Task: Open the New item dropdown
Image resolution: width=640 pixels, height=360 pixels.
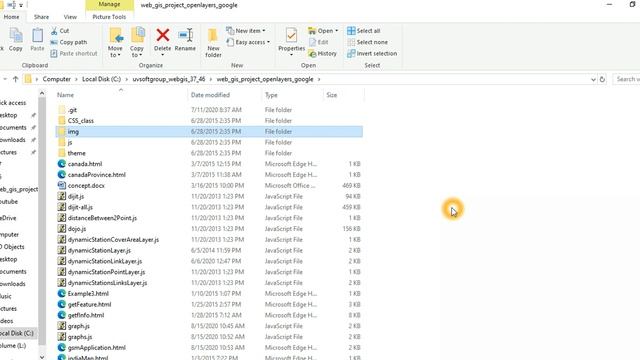Action: point(246,31)
